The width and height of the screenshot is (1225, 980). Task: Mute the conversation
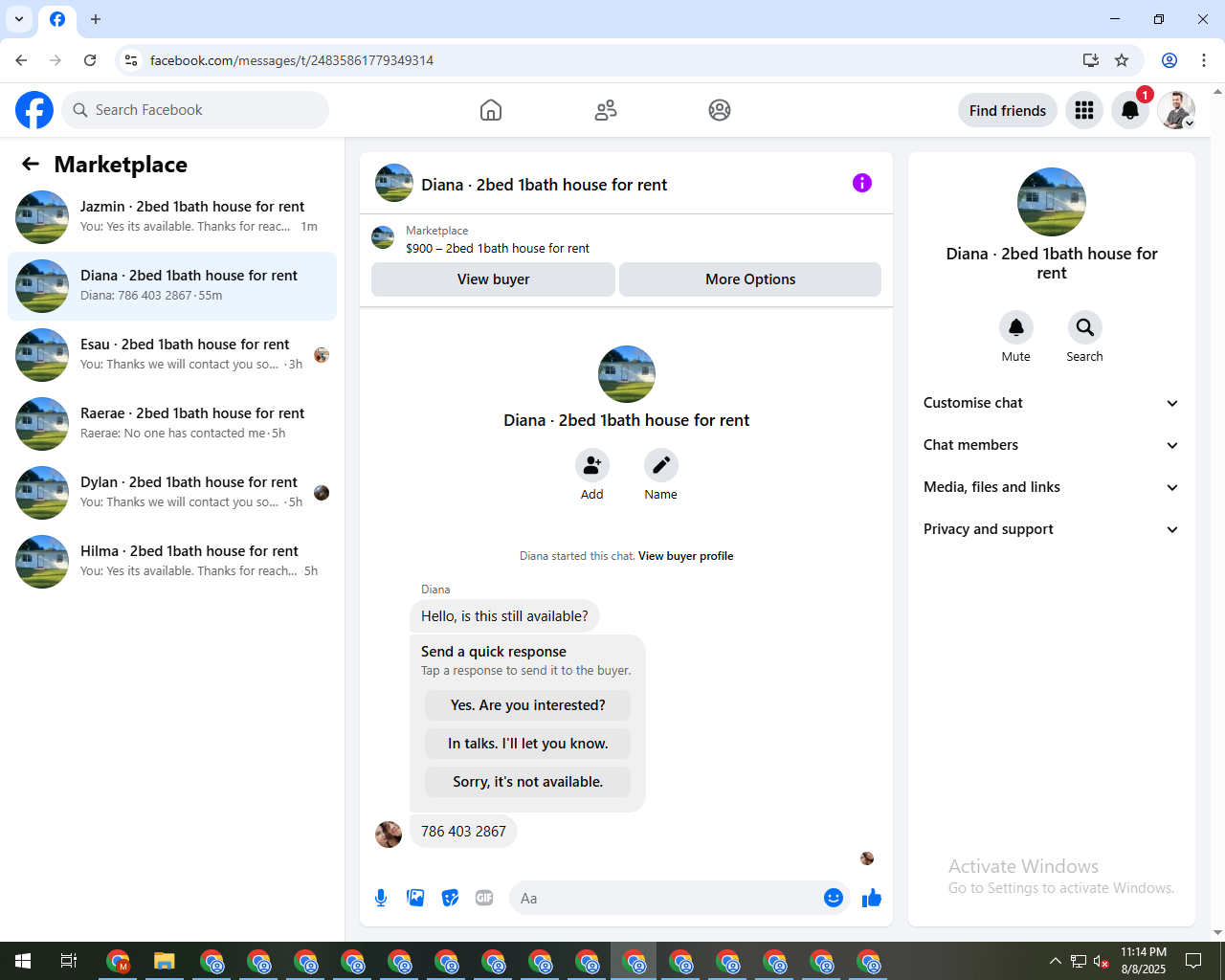(1016, 327)
